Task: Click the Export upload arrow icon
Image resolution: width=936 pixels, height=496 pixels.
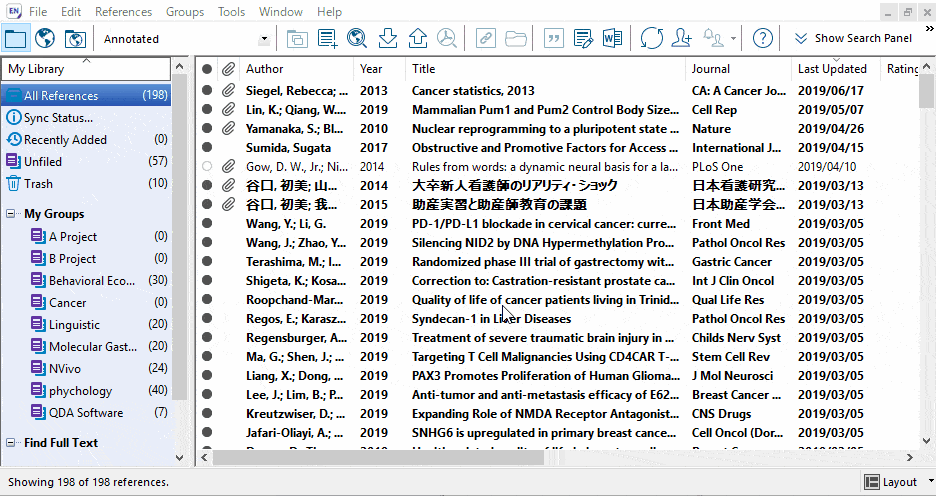Action: [x=417, y=39]
